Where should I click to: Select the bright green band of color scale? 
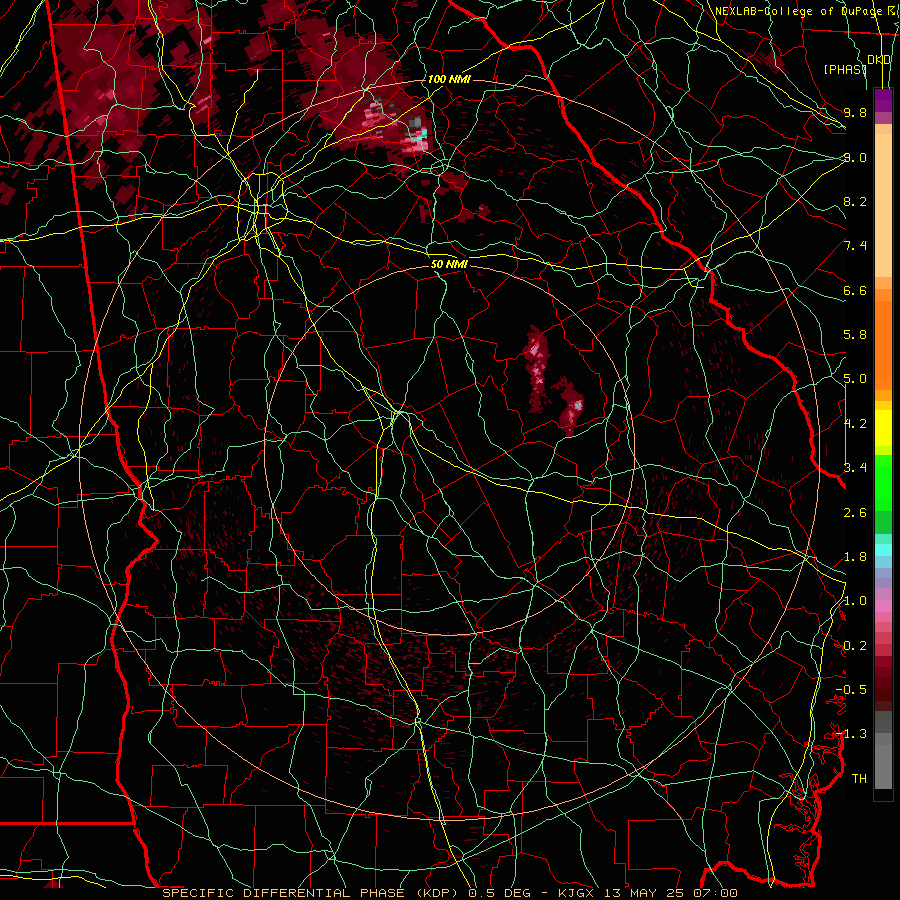point(883,482)
